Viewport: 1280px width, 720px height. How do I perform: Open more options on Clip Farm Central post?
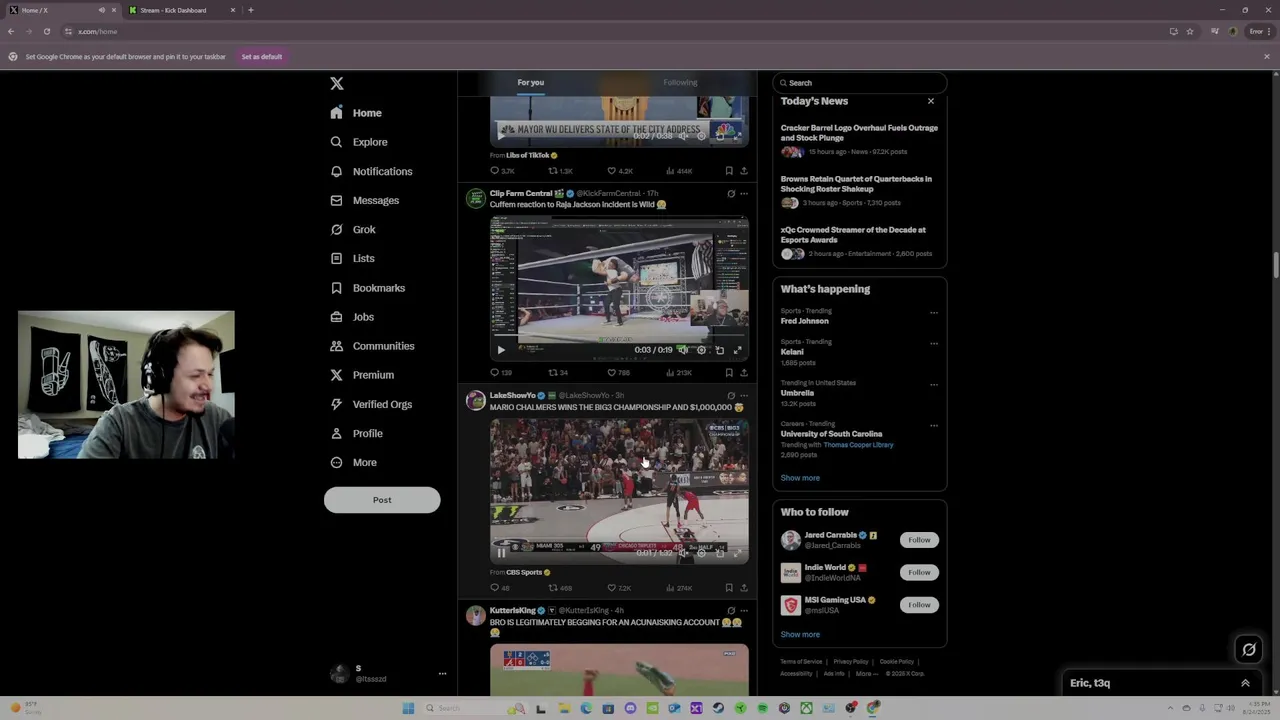743,194
